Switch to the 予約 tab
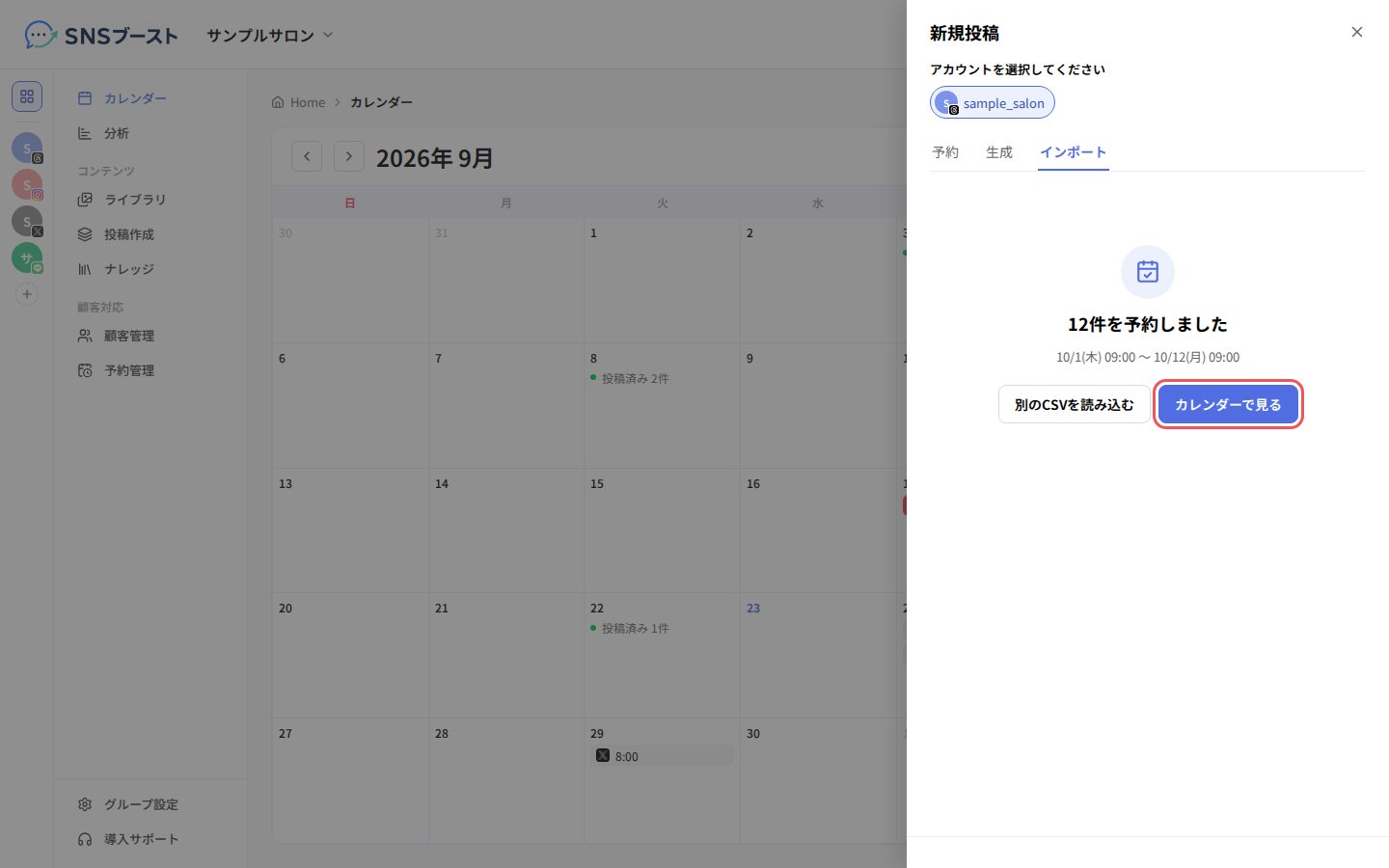1389x868 pixels. pyautogui.click(x=945, y=152)
